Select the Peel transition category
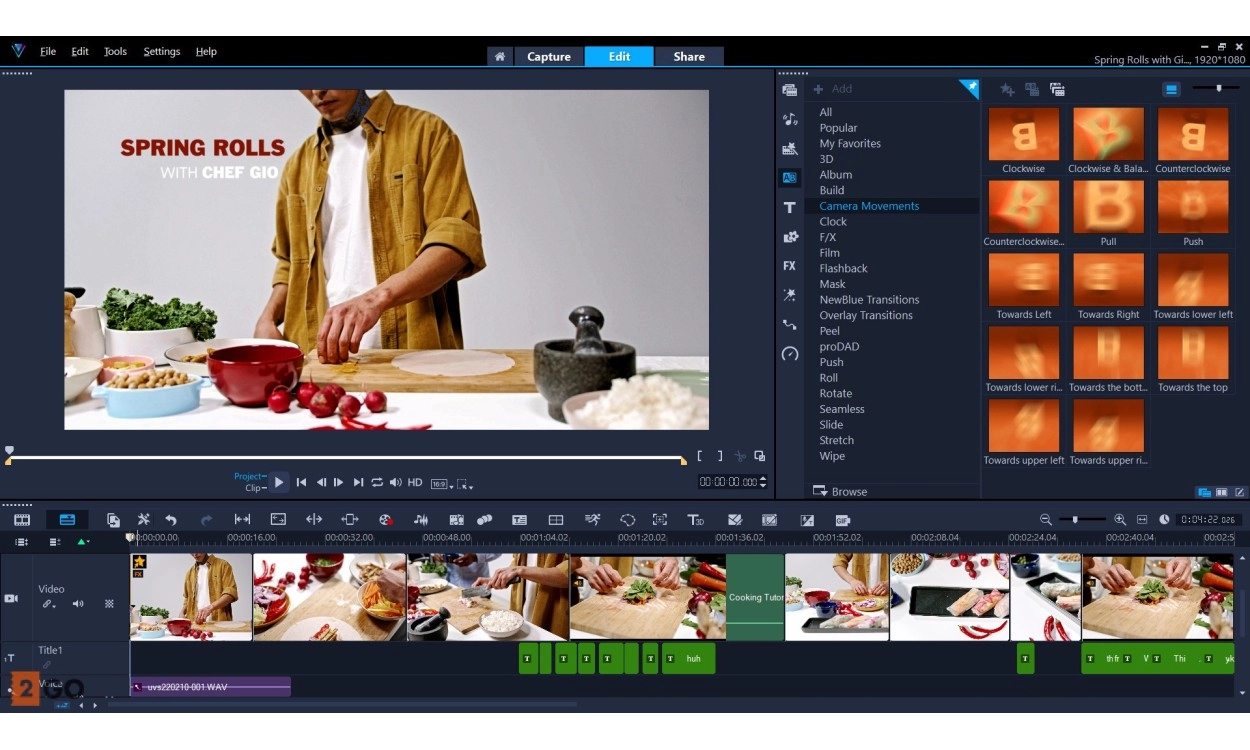 (x=830, y=331)
